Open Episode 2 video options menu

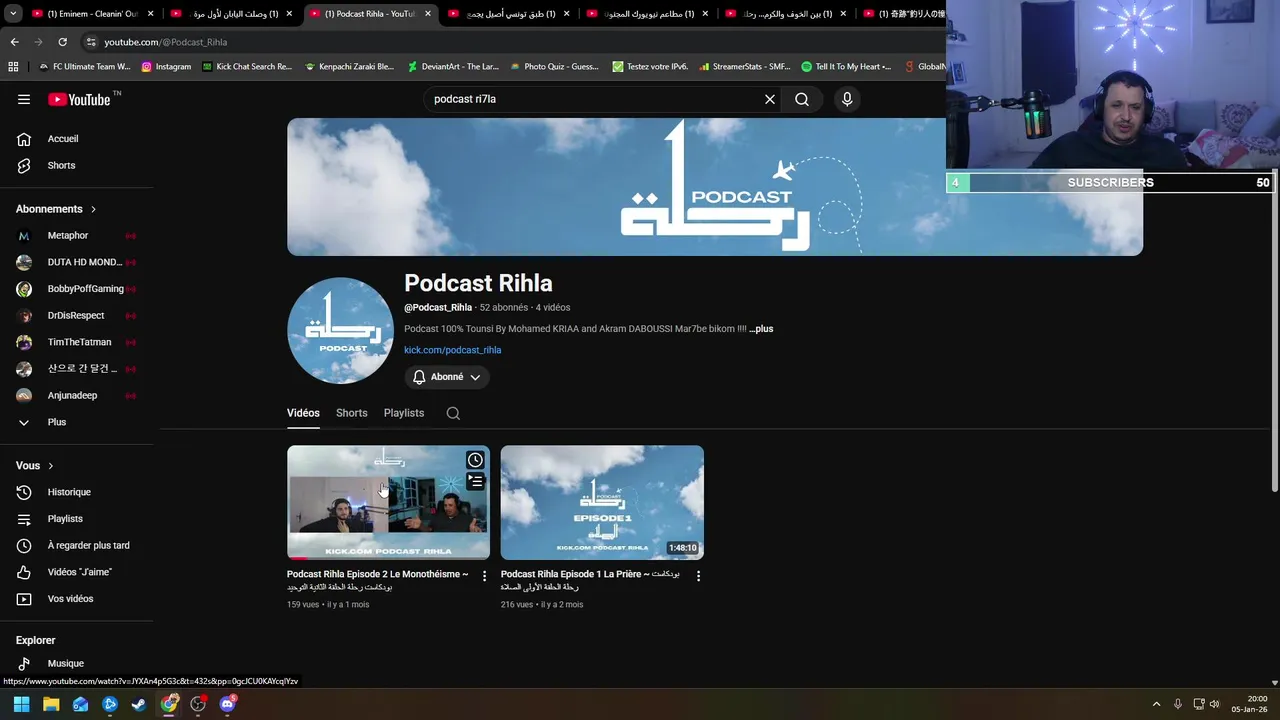[484, 576]
